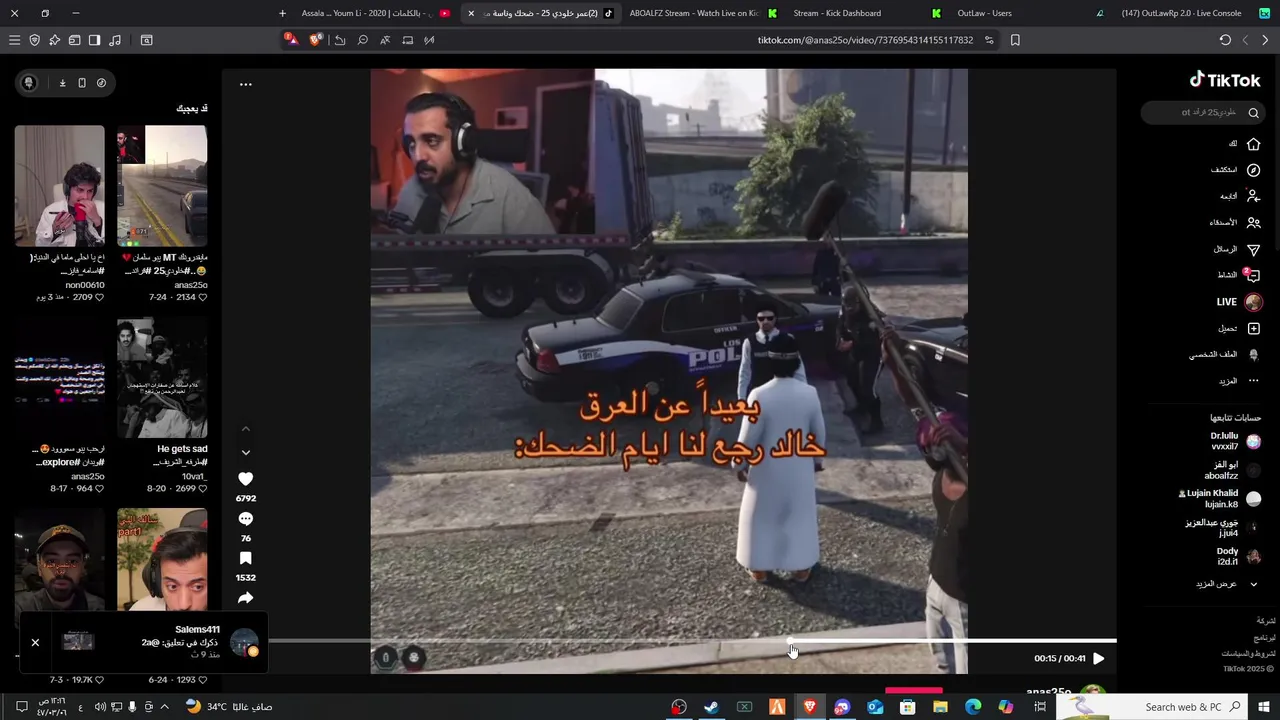Image resolution: width=1280 pixels, height=720 pixels.
Task: Open browser hamburger menu
Action: [x=14, y=40]
